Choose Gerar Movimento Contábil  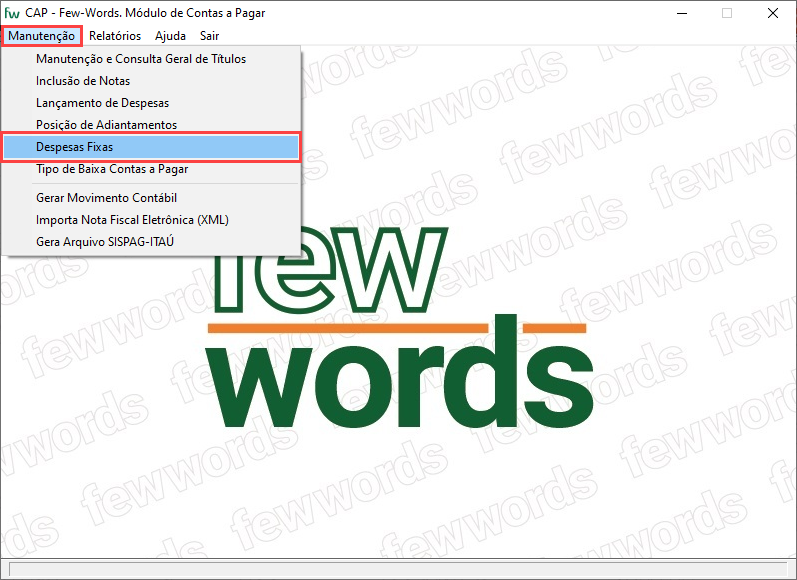click(x=151, y=198)
